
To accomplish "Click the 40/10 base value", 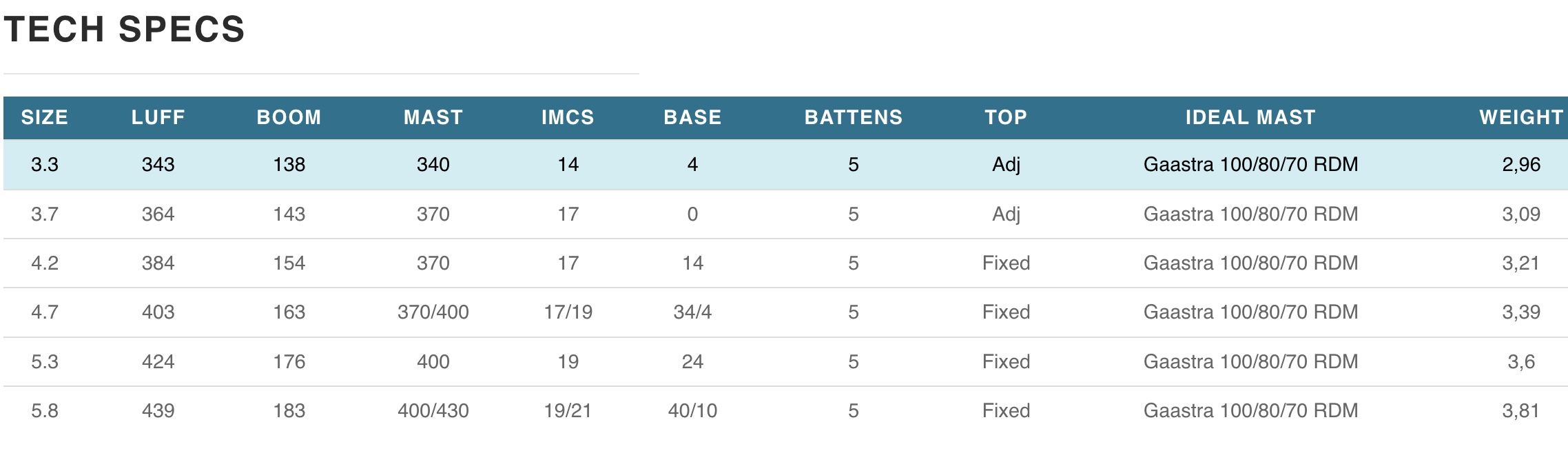I will pos(692,411).
